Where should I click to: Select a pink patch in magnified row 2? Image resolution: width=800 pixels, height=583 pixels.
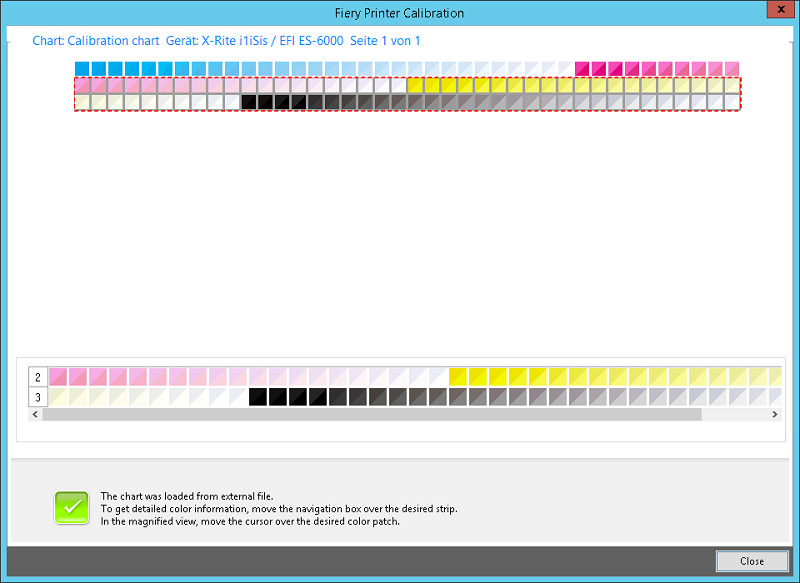(70, 376)
